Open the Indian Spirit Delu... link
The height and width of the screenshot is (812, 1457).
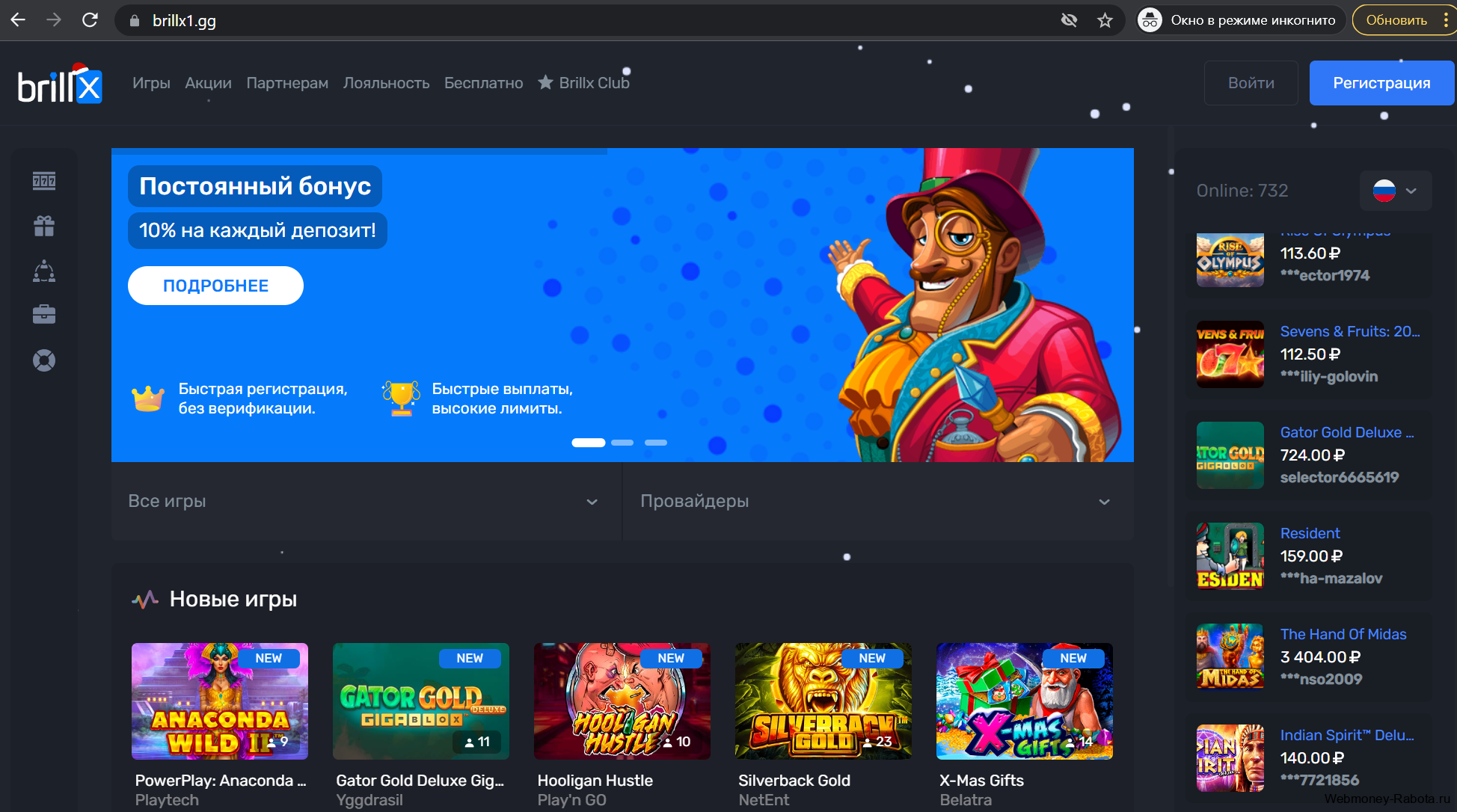point(1347,735)
